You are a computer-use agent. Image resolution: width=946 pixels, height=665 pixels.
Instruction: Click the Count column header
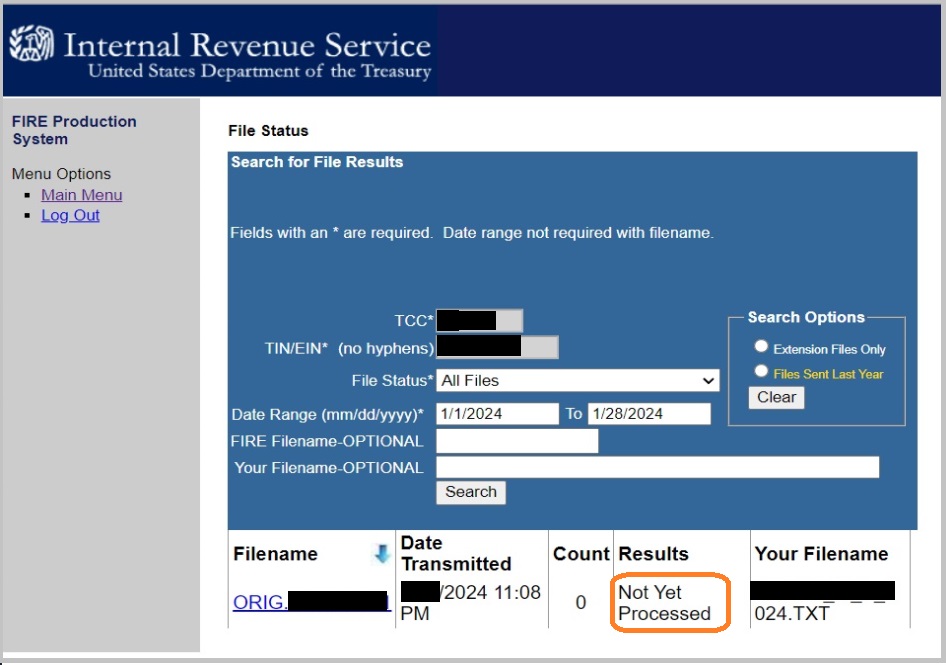(580, 554)
